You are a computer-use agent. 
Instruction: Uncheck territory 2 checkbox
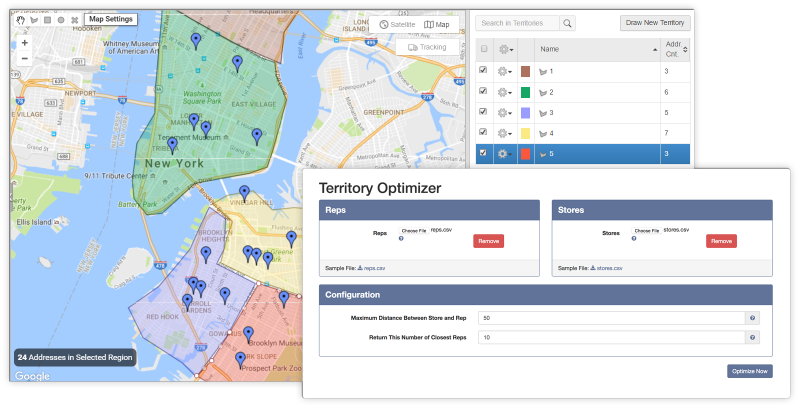pyautogui.click(x=483, y=91)
